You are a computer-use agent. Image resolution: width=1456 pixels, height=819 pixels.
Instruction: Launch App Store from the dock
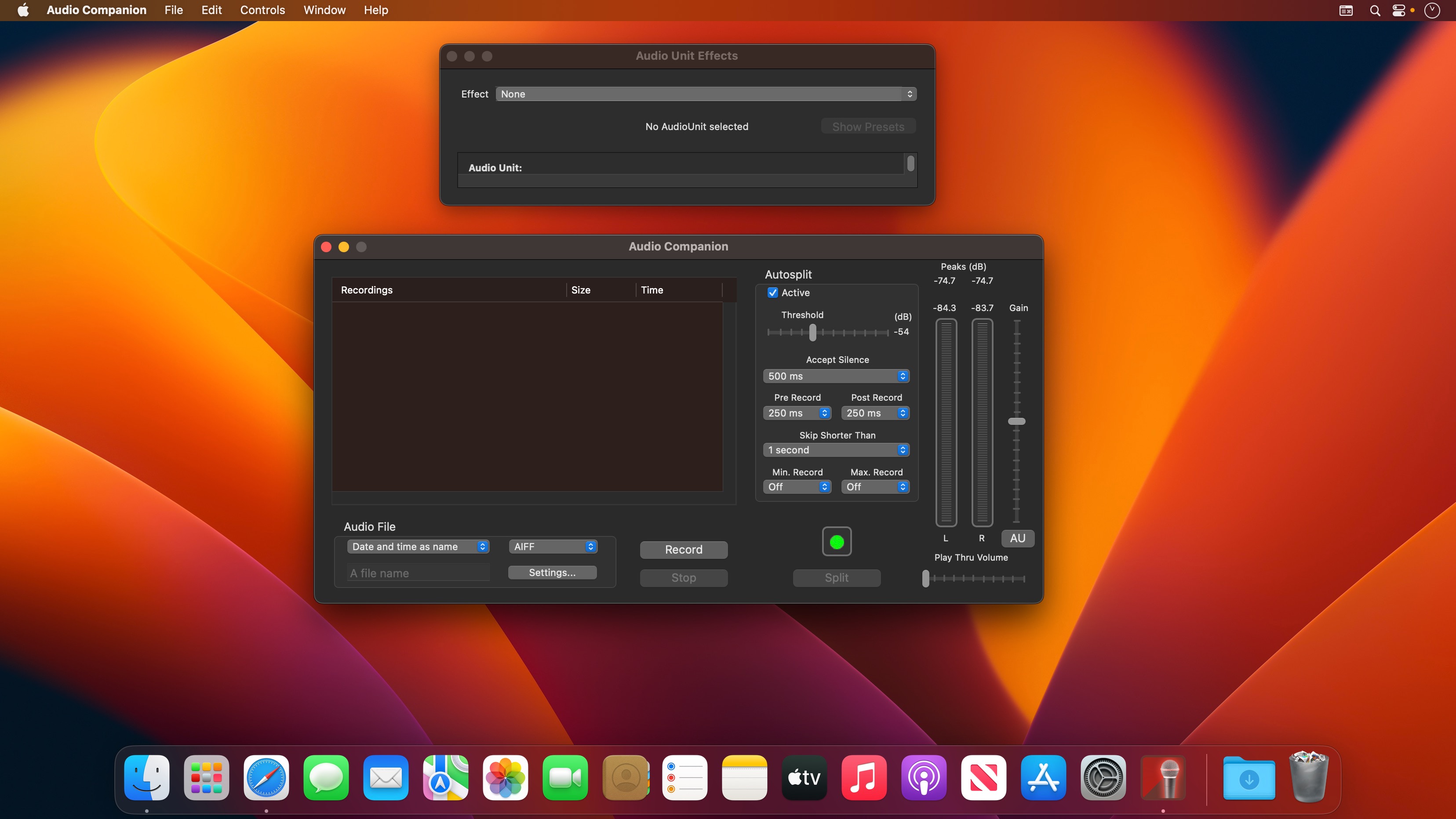(1044, 778)
